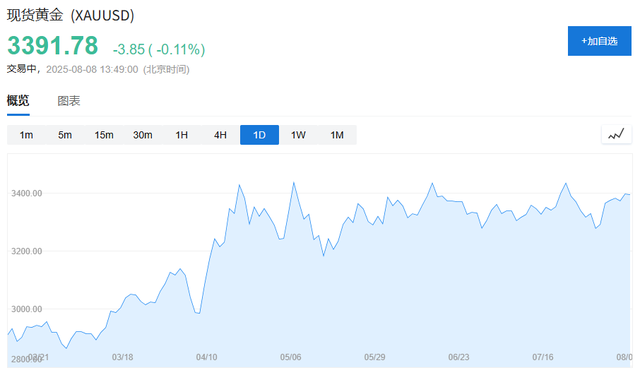The image size is (640, 375).
Task: Select the active 1D interval
Action: pos(260,135)
